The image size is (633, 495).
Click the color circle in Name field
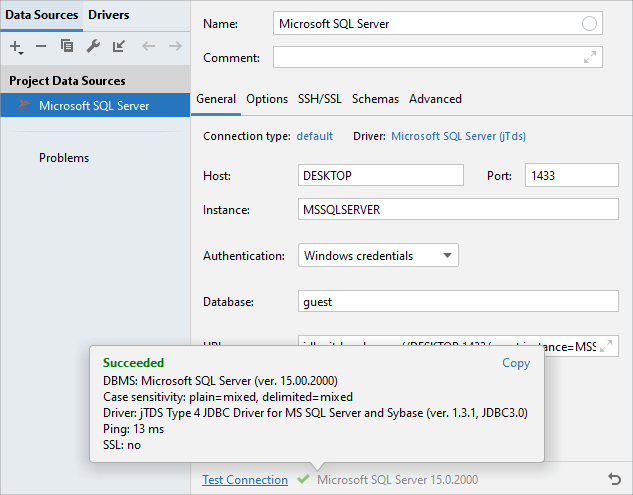(589, 23)
